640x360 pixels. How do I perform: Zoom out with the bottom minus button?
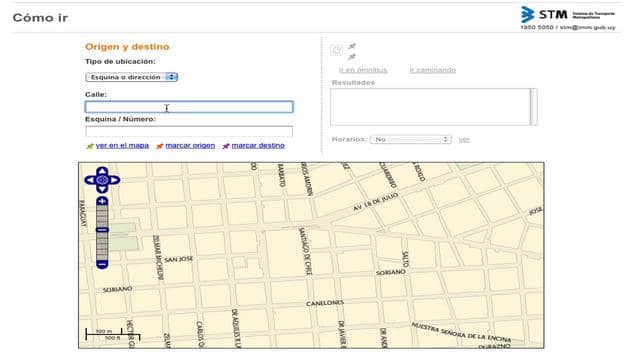point(102,264)
